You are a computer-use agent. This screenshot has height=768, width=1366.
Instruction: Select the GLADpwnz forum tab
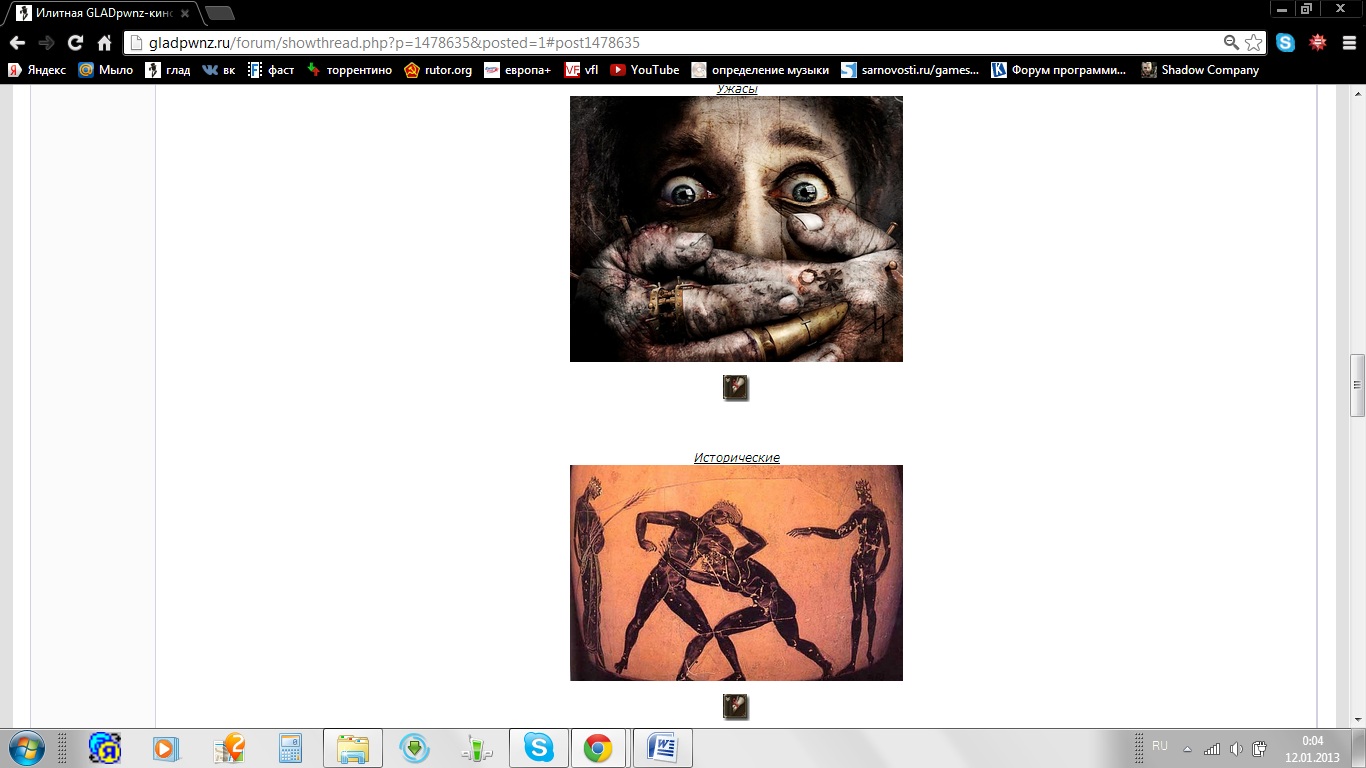pos(98,14)
